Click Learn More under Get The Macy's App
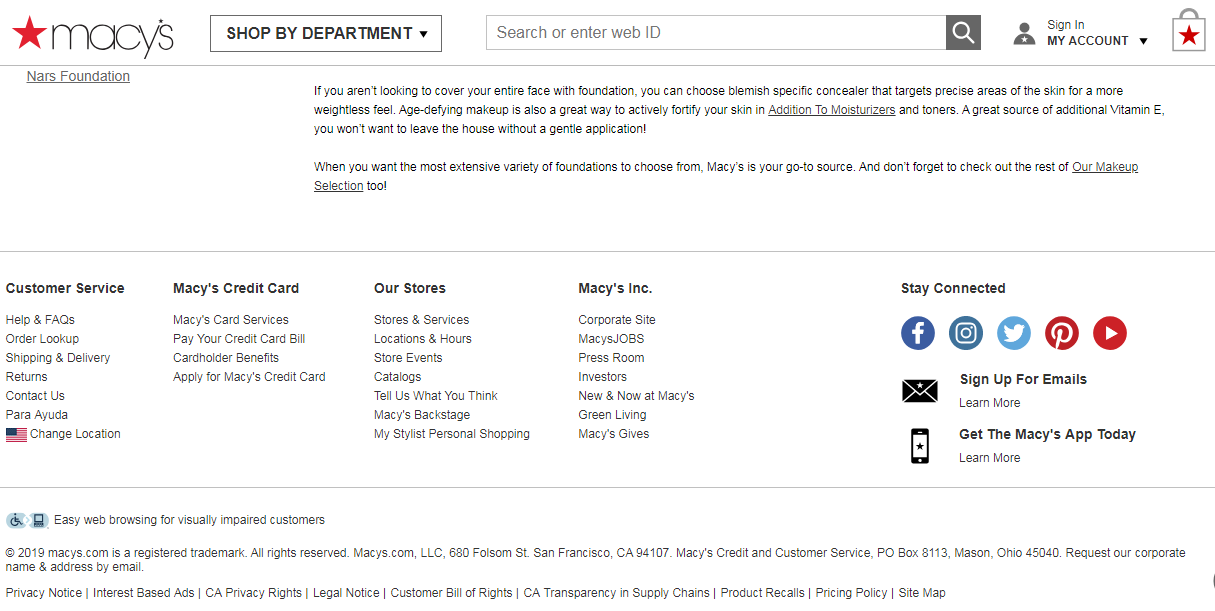 [x=990, y=458]
